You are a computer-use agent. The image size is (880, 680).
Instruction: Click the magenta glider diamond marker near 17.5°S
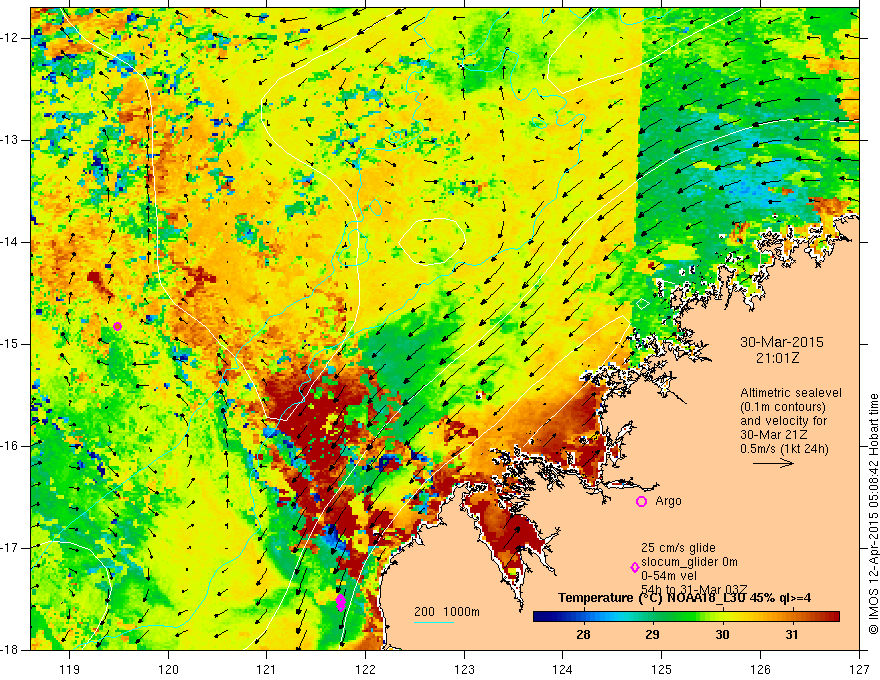[x=340, y=603]
